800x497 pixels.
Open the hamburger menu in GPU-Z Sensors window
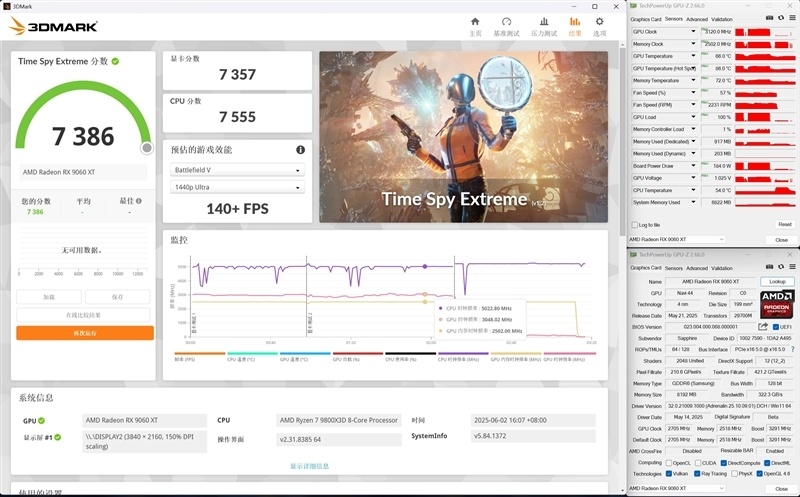tap(792, 18)
